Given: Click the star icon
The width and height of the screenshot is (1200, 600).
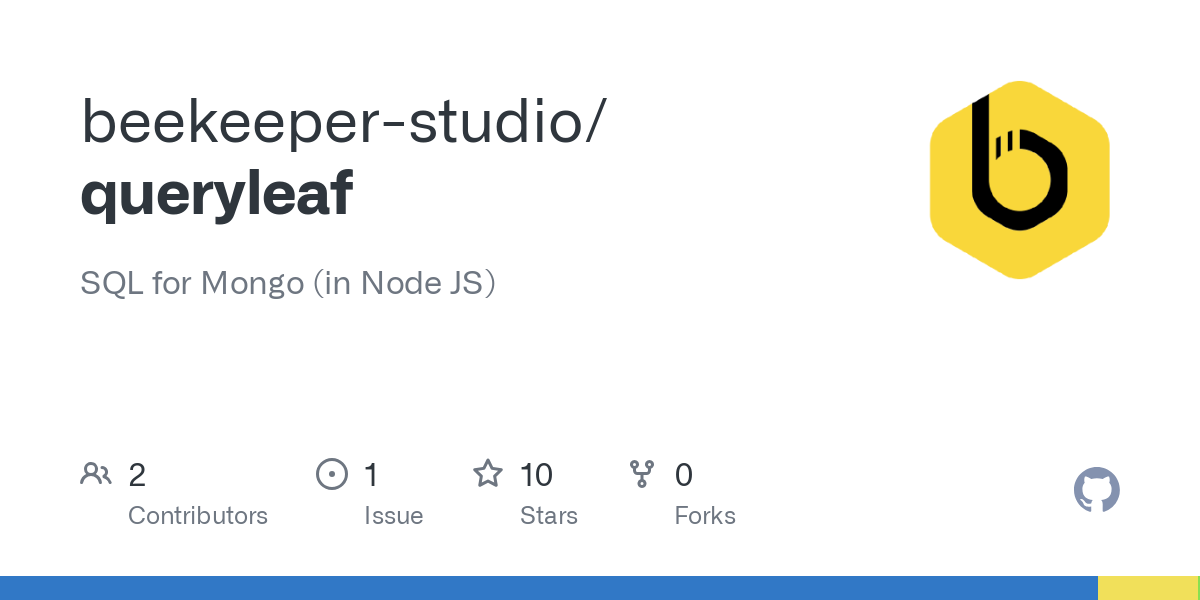Looking at the screenshot, I should pos(488,474).
